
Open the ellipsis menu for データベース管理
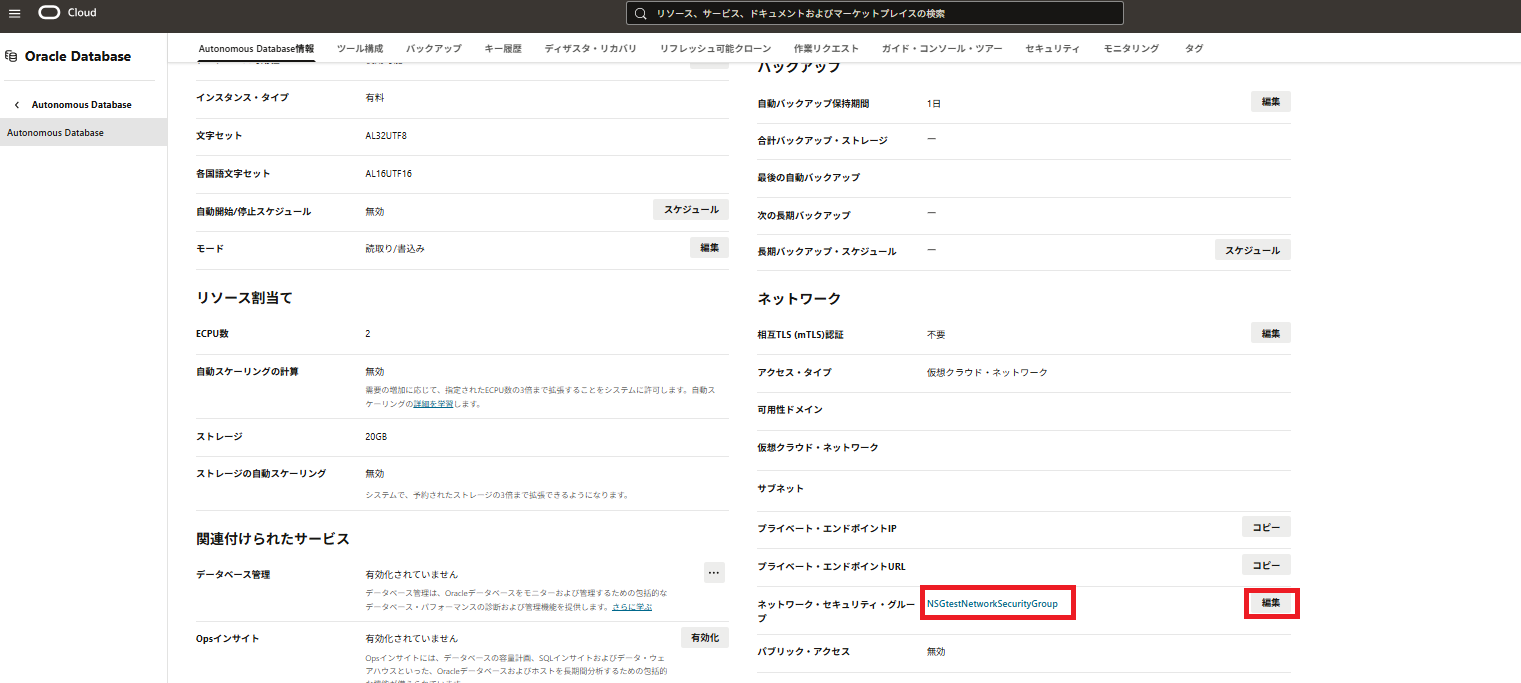coord(714,572)
